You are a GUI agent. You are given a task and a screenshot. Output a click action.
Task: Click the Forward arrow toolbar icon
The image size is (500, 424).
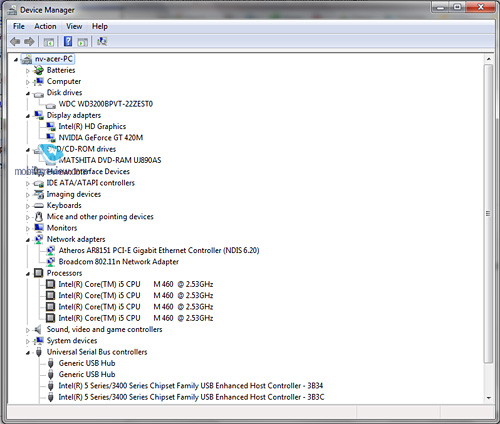(29, 42)
